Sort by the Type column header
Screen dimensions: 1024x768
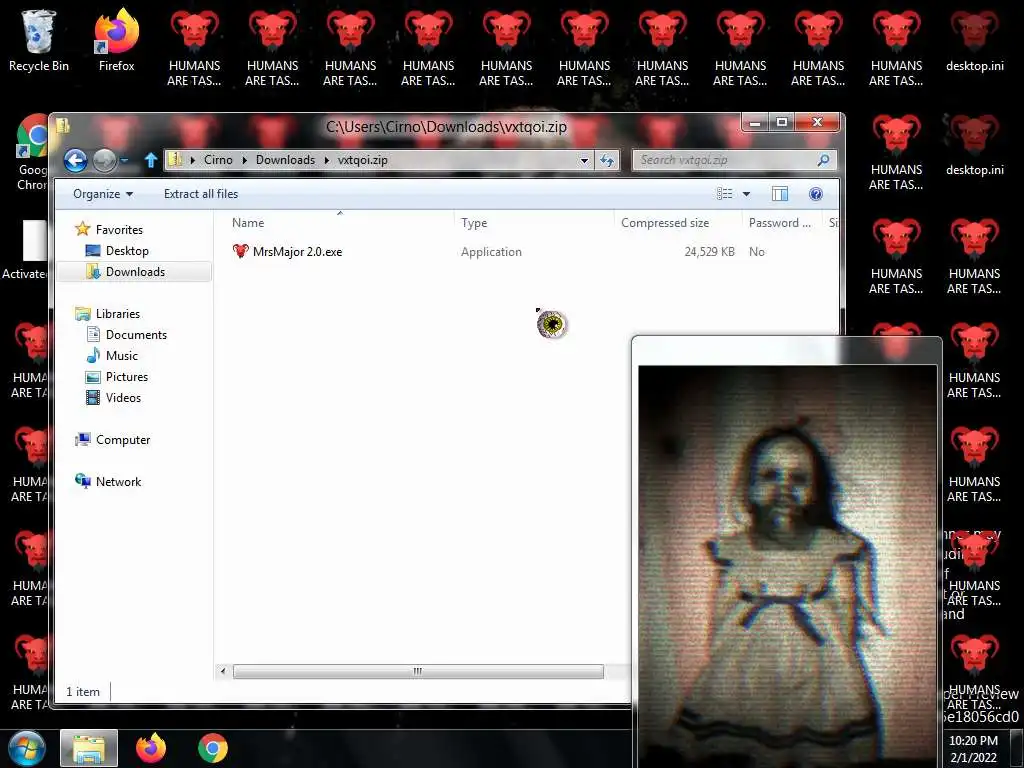tap(474, 223)
